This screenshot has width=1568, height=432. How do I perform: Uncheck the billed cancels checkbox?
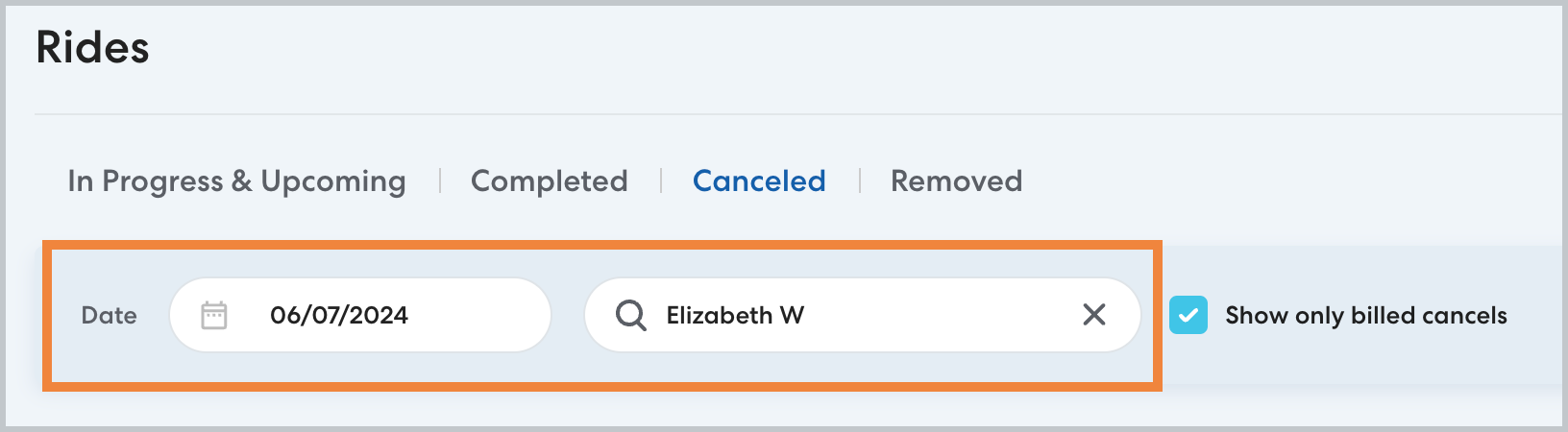click(x=1188, y=315)
